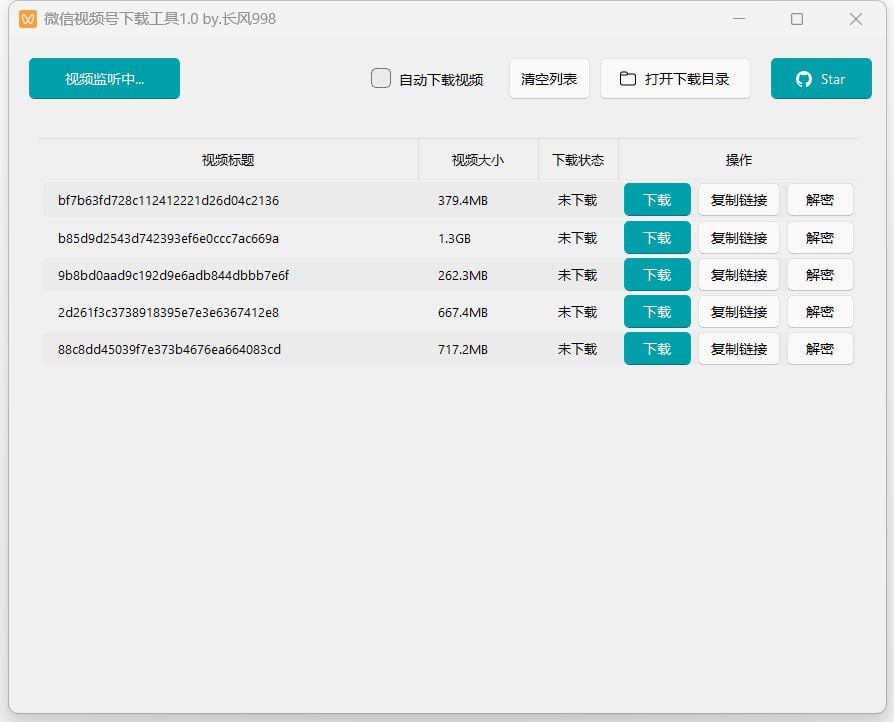Clear the video list

(549, 79)
